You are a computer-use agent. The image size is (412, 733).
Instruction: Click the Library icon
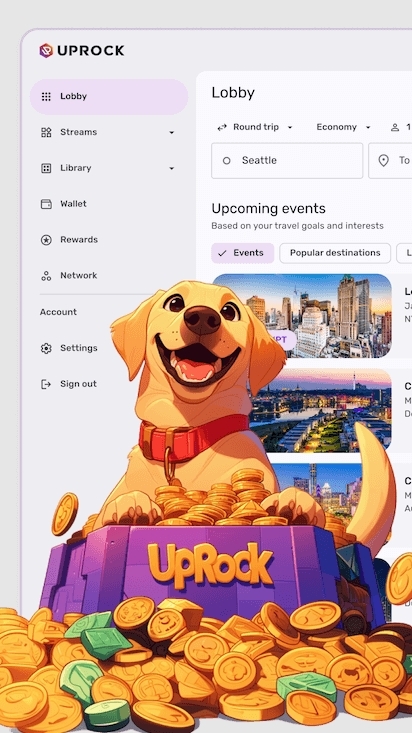pyautogui.click(x=46, y=168)
